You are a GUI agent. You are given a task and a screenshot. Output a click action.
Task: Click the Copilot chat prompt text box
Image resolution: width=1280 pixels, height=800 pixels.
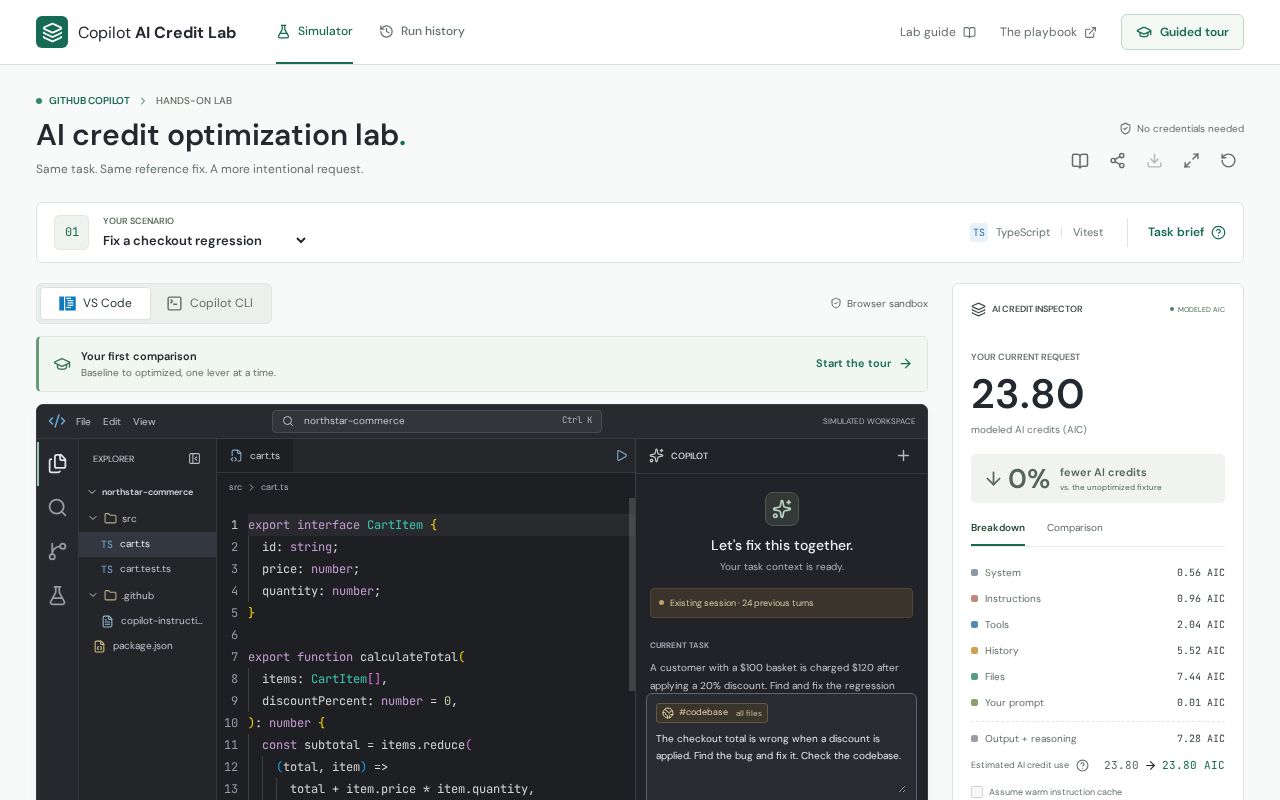coord(781,760)
